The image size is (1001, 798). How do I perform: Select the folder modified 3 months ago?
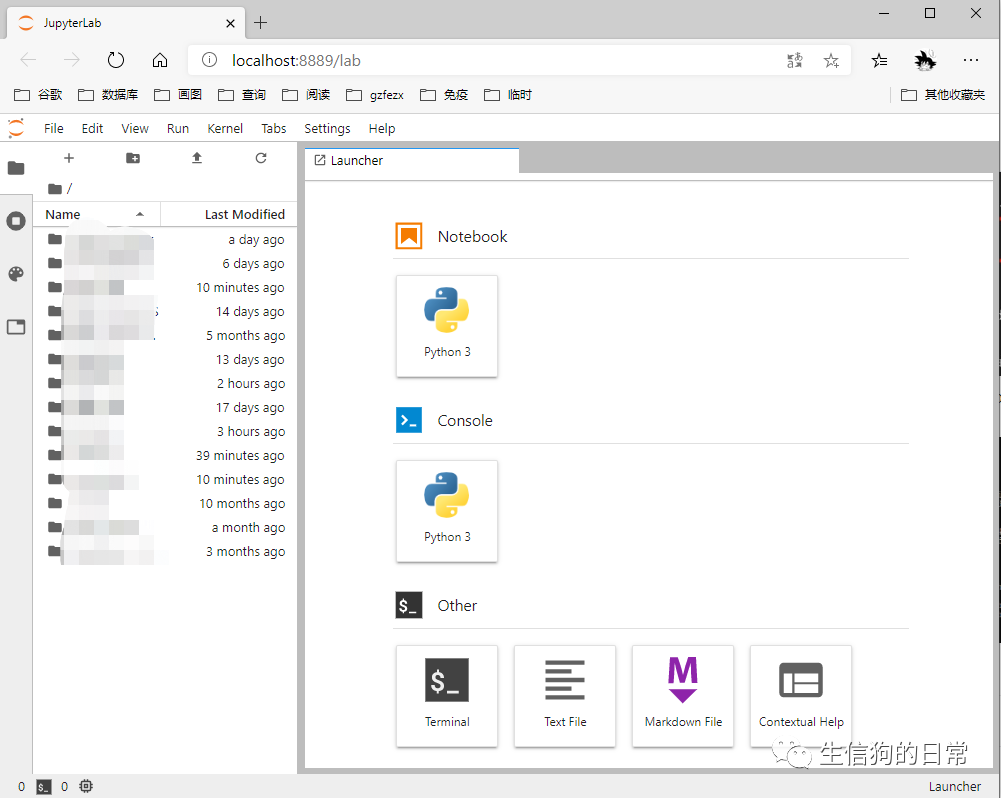click(x=165, y=552)
